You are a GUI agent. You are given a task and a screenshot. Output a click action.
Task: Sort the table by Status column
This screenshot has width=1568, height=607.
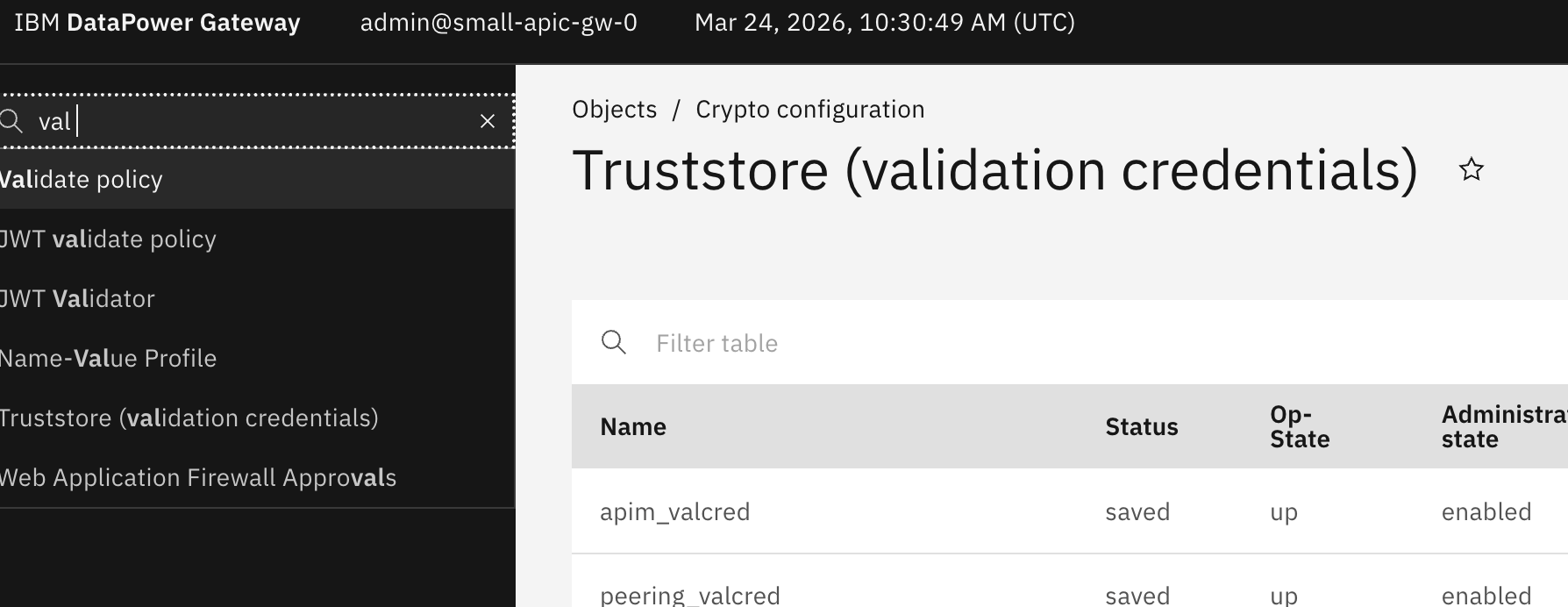(x=1141, y=426)
